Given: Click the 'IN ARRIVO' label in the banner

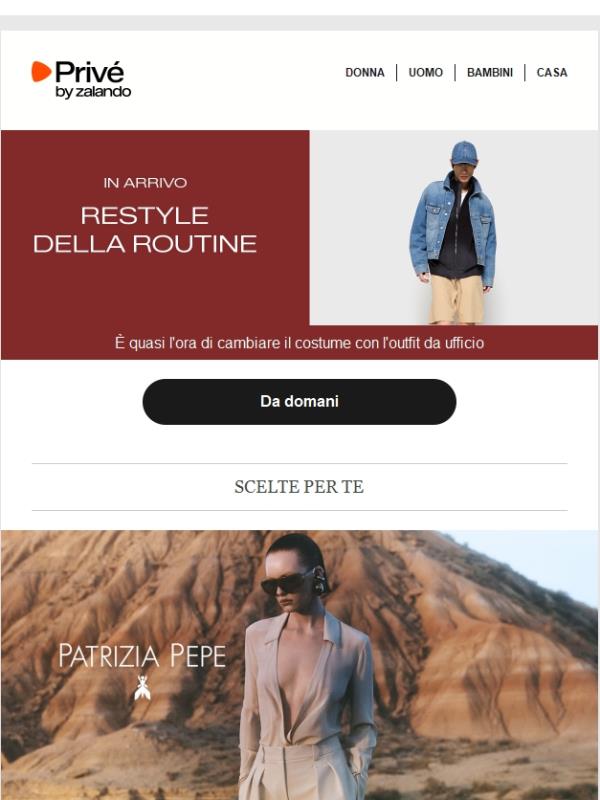Looking at the screenshot, I should [x=145, y=183].
